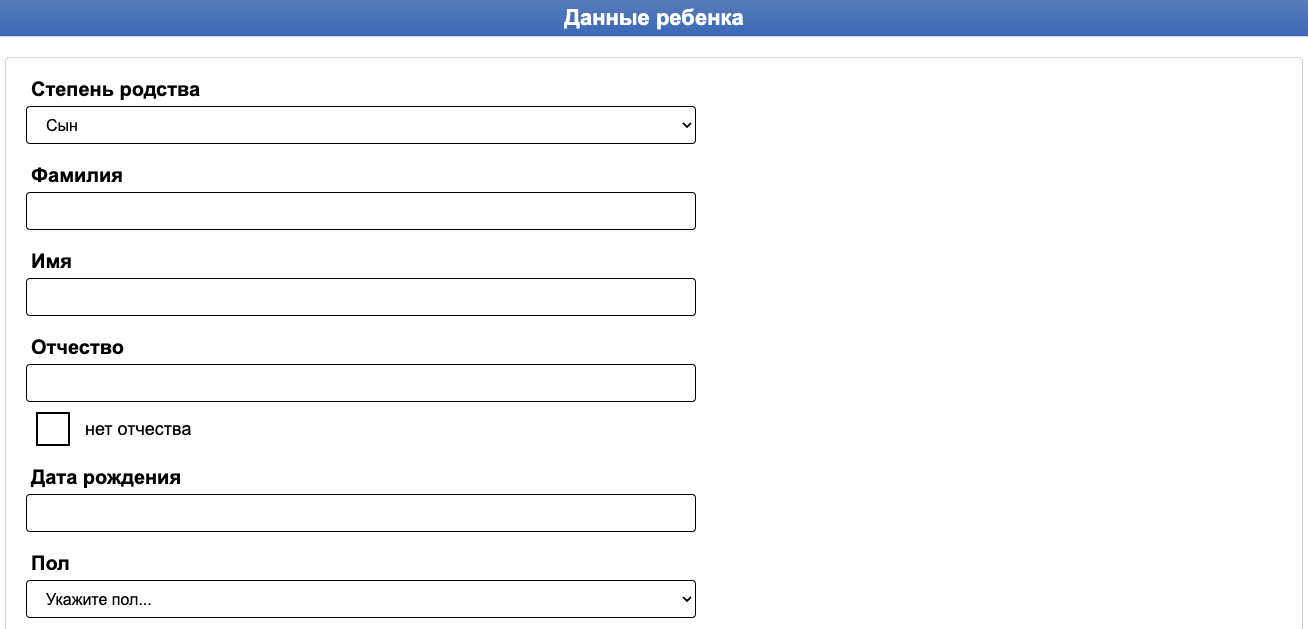Click into the Фамилия text field

pos(360,211)
